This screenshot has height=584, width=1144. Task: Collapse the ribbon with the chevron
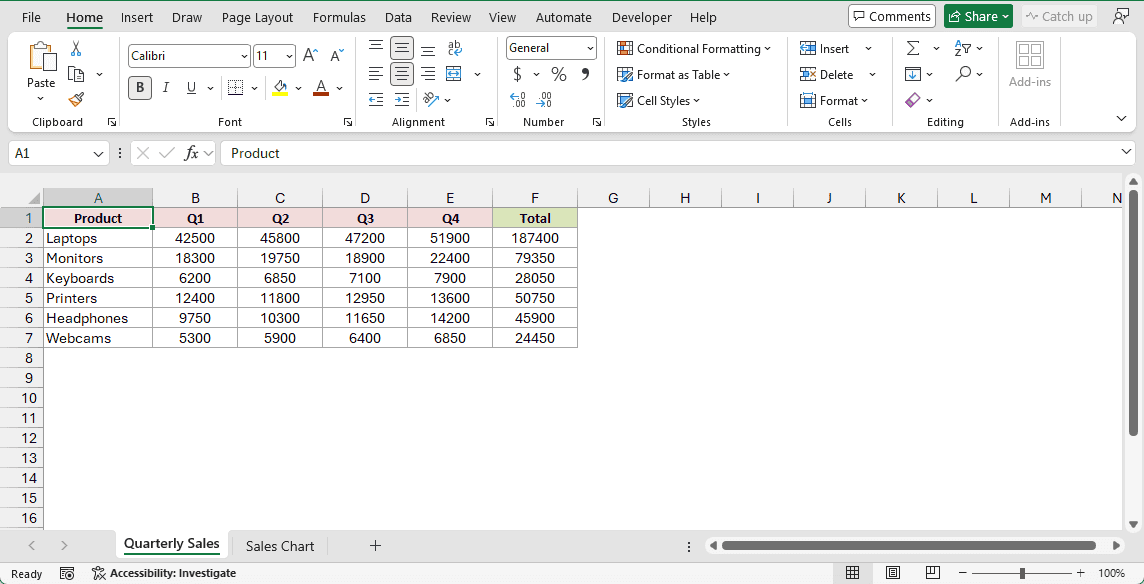click(x=1121, y=118)
